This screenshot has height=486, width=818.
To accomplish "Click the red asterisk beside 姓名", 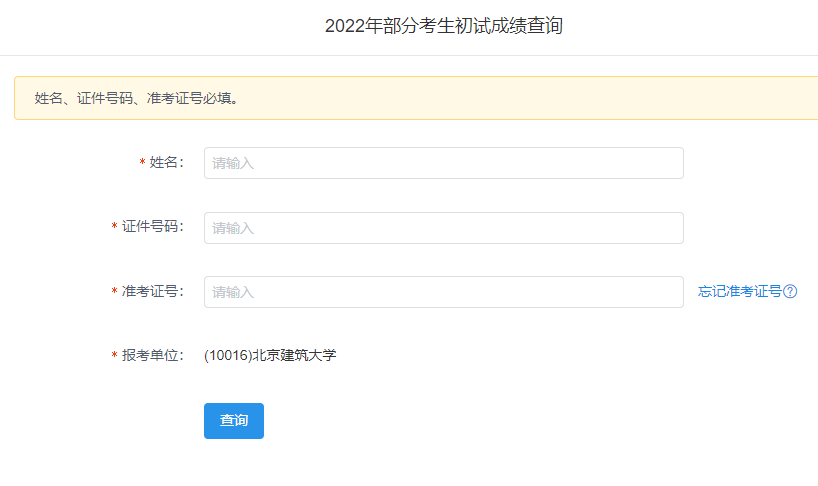I will [x=142, y=163].
